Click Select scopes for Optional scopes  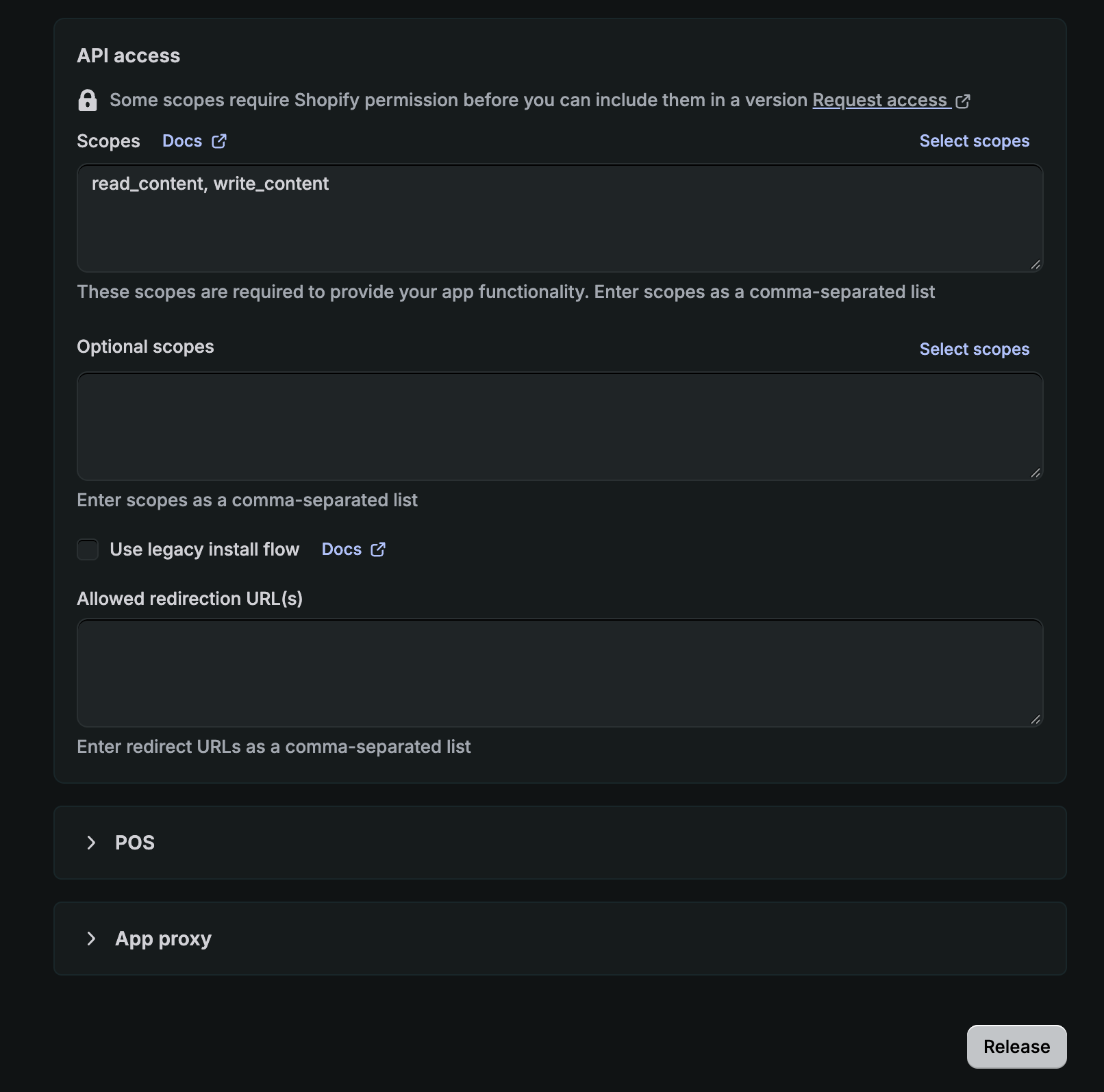(974, 349)
